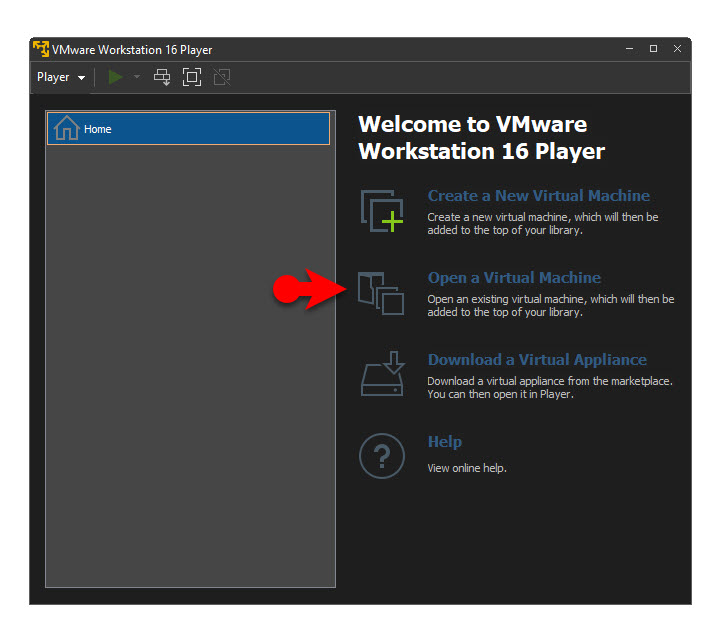Image resolution: width=724 pixels, height=641 pixels.
Task: Click the Home house icon
Action: coord(66,128)
